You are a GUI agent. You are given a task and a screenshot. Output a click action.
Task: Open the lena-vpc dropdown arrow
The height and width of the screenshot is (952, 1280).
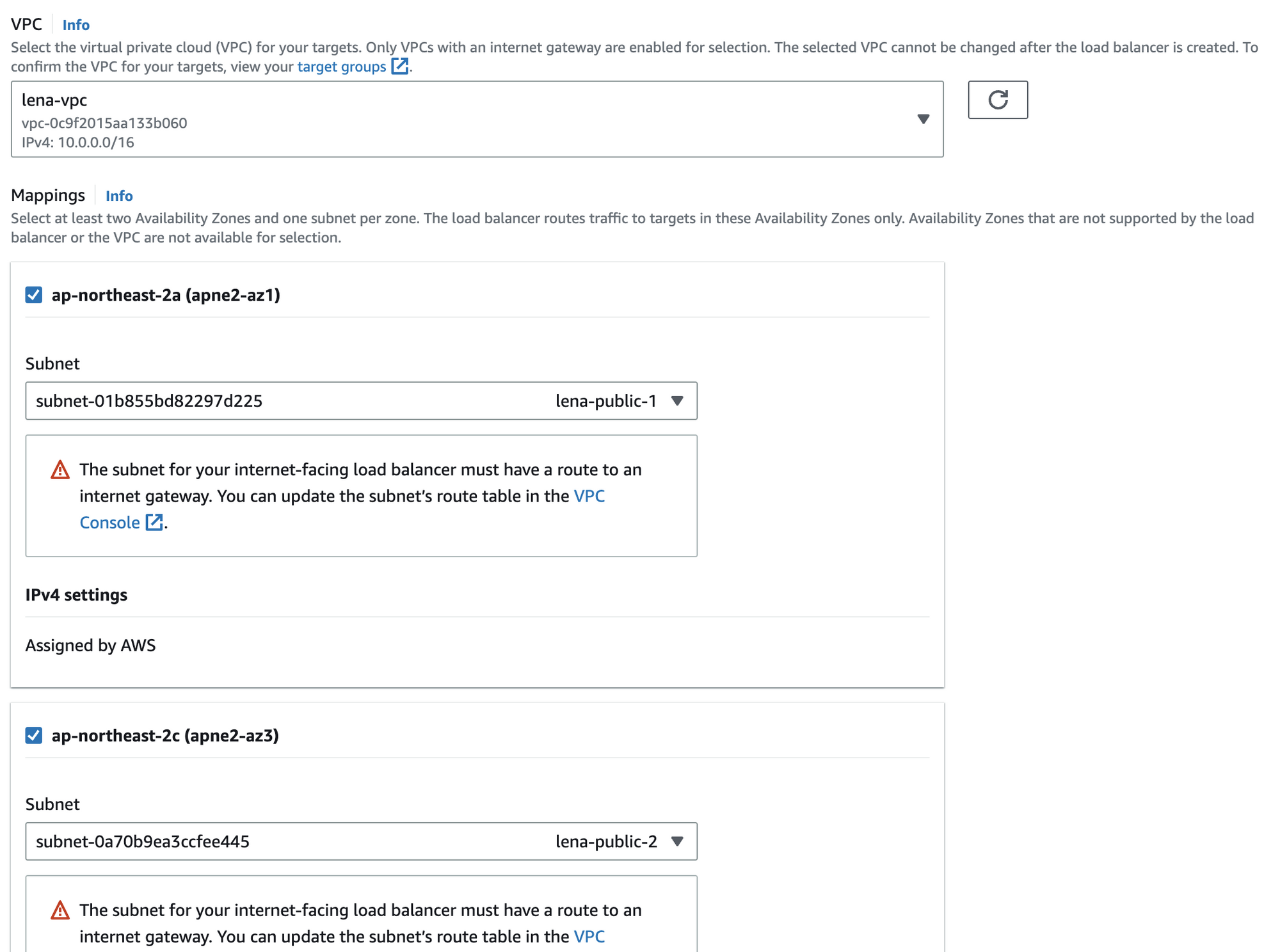[922, 119]
